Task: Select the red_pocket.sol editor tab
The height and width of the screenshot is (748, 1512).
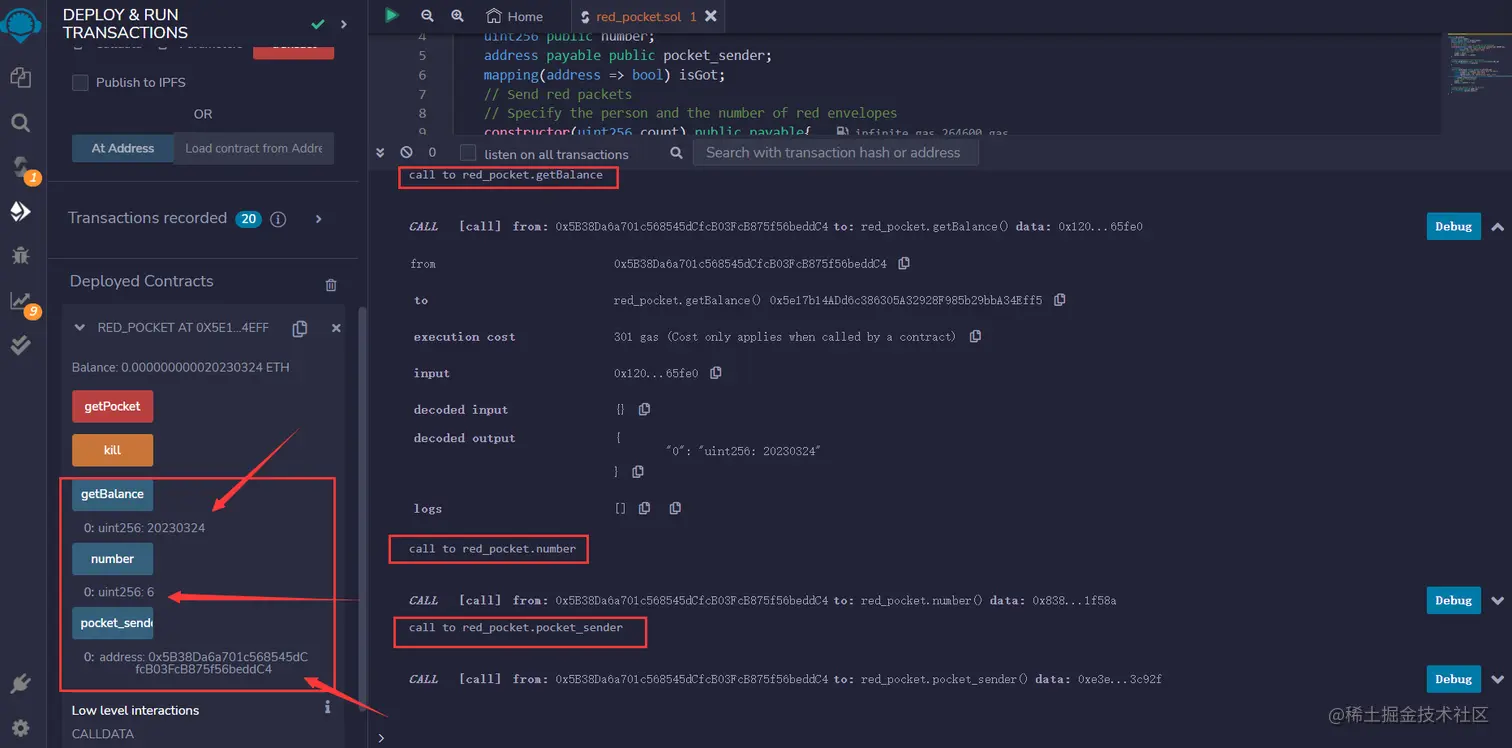Action: coord(641,16)
